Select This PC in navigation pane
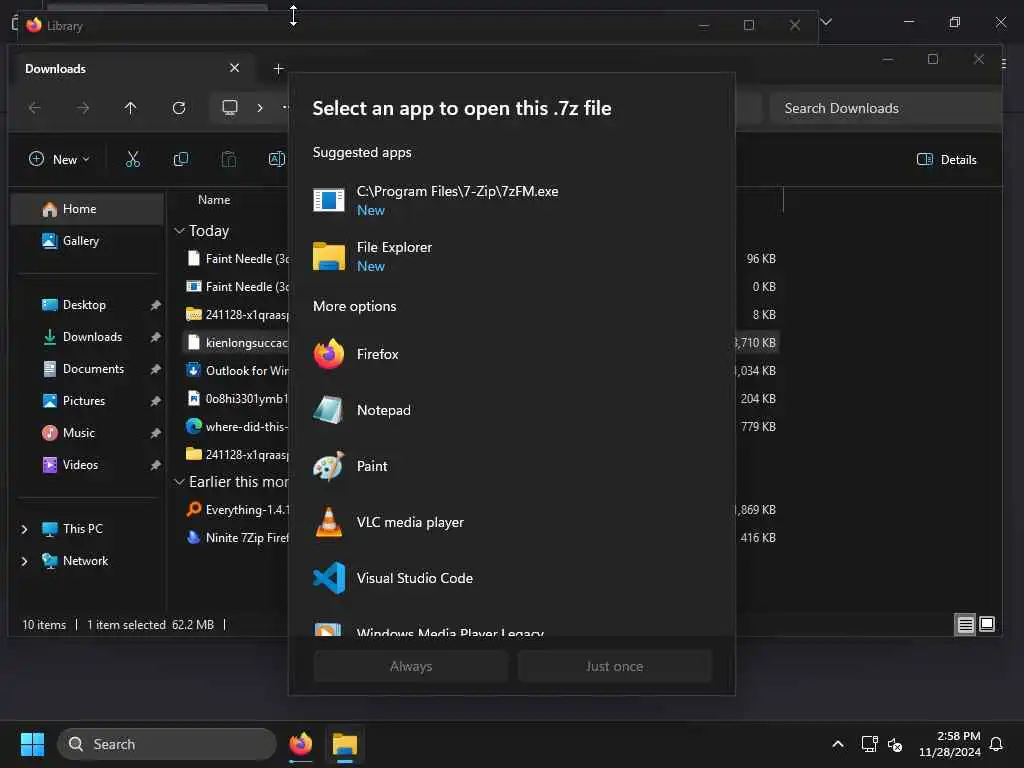 (x=82, y=529)
